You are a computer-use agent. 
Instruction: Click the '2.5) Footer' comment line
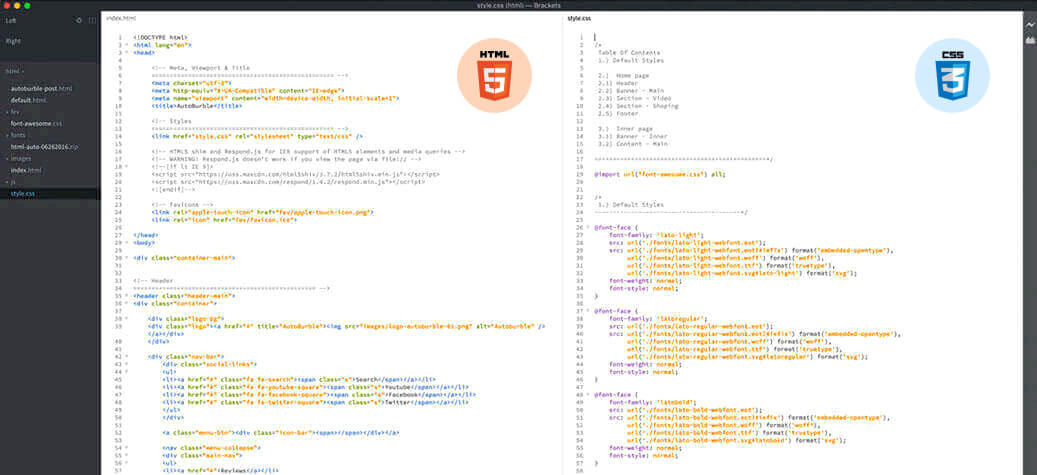[618, 114]
